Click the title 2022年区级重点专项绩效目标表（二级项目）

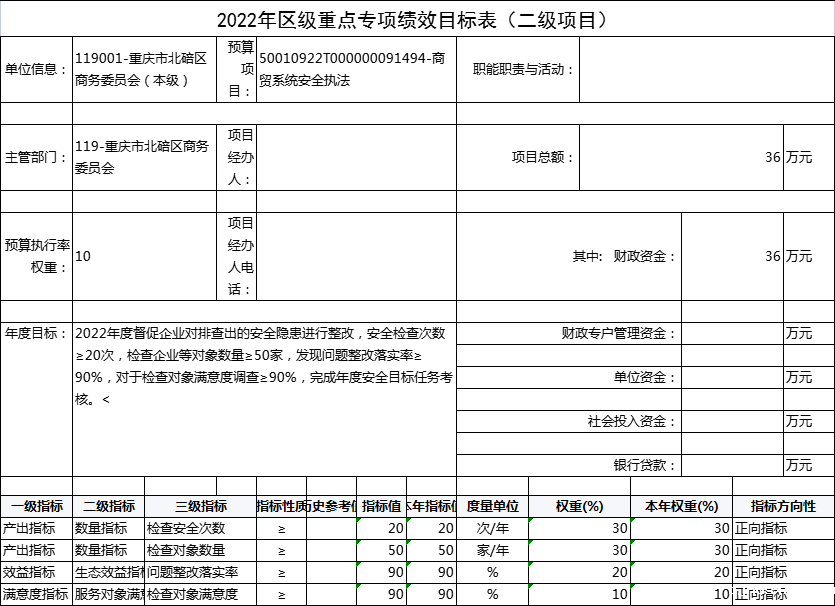[413, 20]
